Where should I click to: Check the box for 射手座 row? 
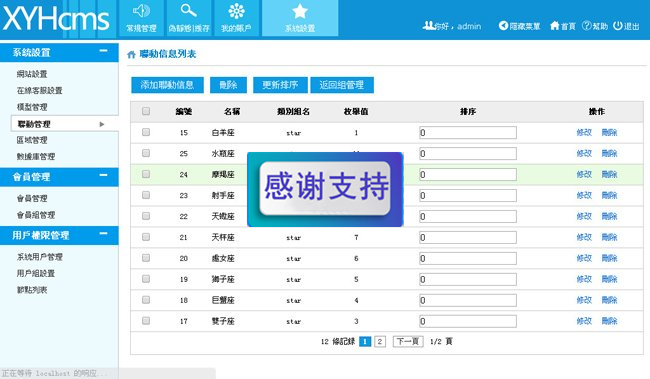[x=146, y=195]
